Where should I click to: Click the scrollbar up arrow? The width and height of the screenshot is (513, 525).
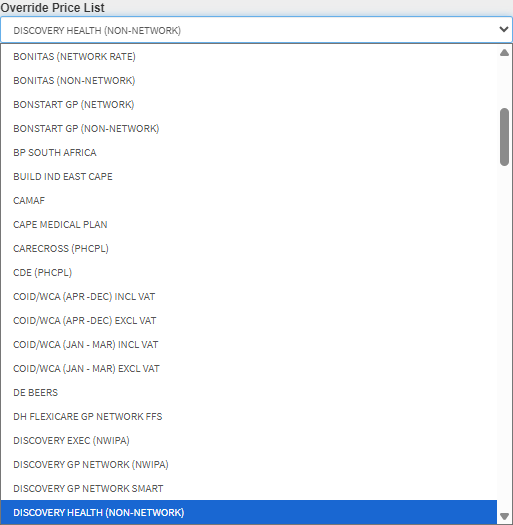[x=504, y=53]
